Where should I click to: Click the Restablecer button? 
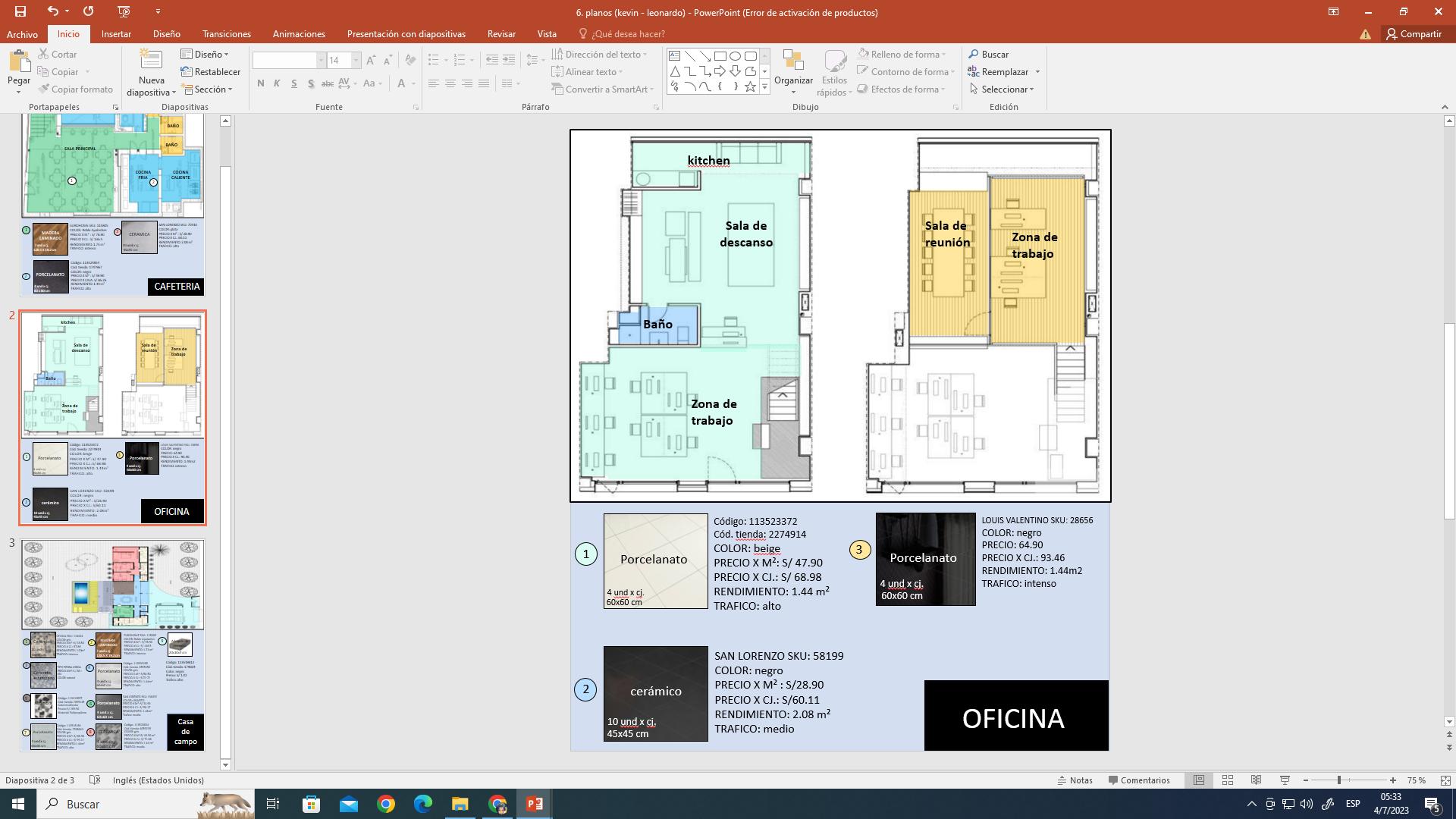coord(211,72)
